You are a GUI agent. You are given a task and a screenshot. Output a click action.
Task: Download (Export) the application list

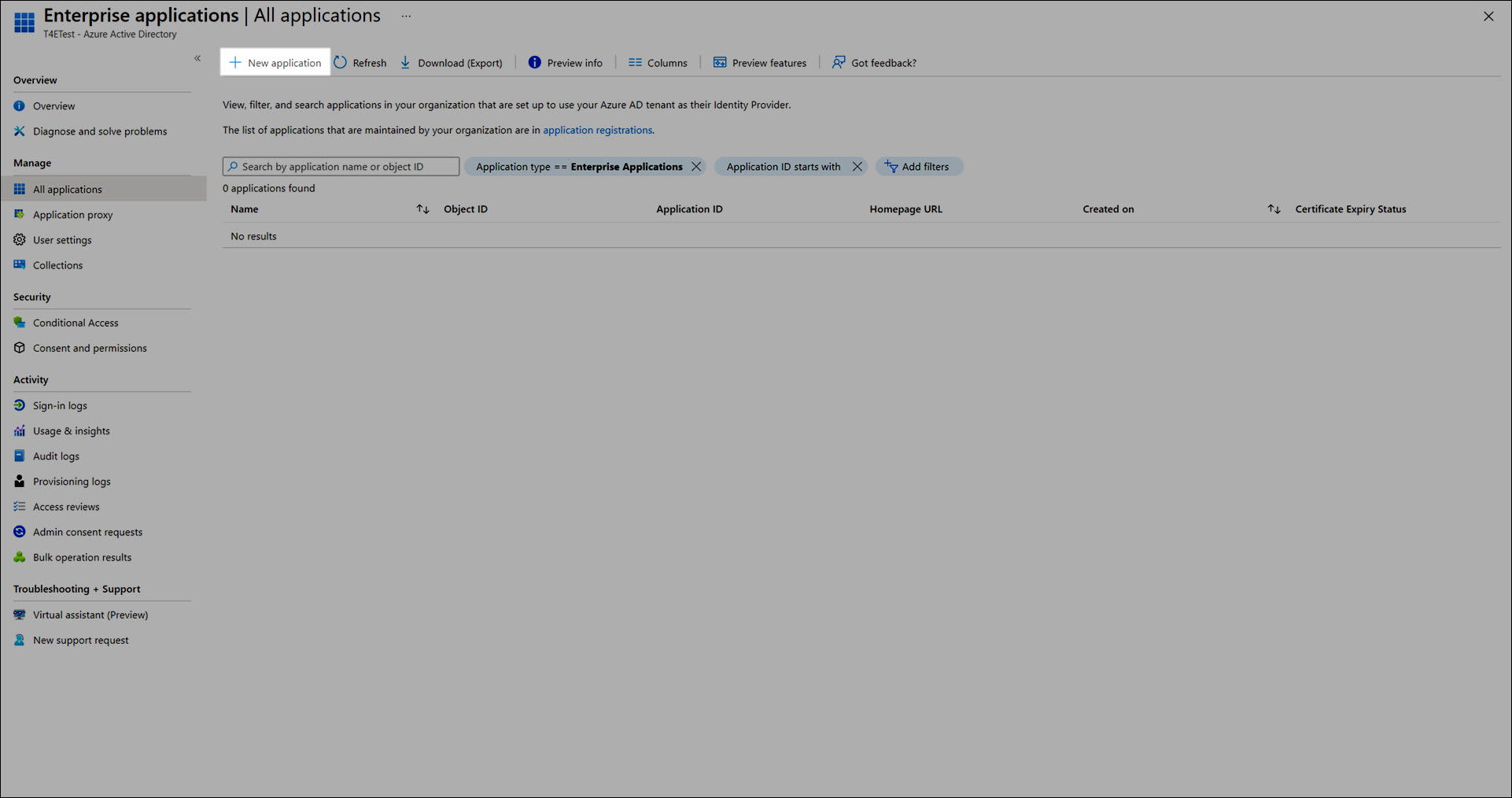[451, 62]
